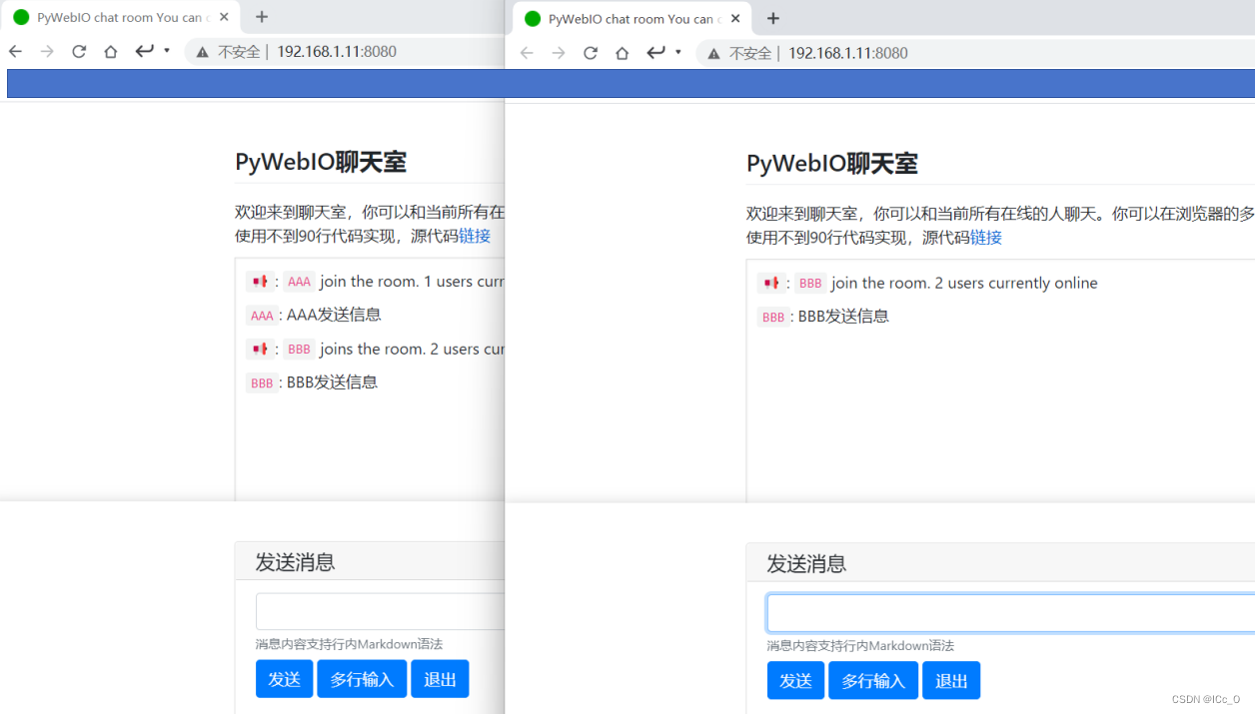Click 发送消息 header in right window
Screen dimensions: 1255x714
click(806, 564)
